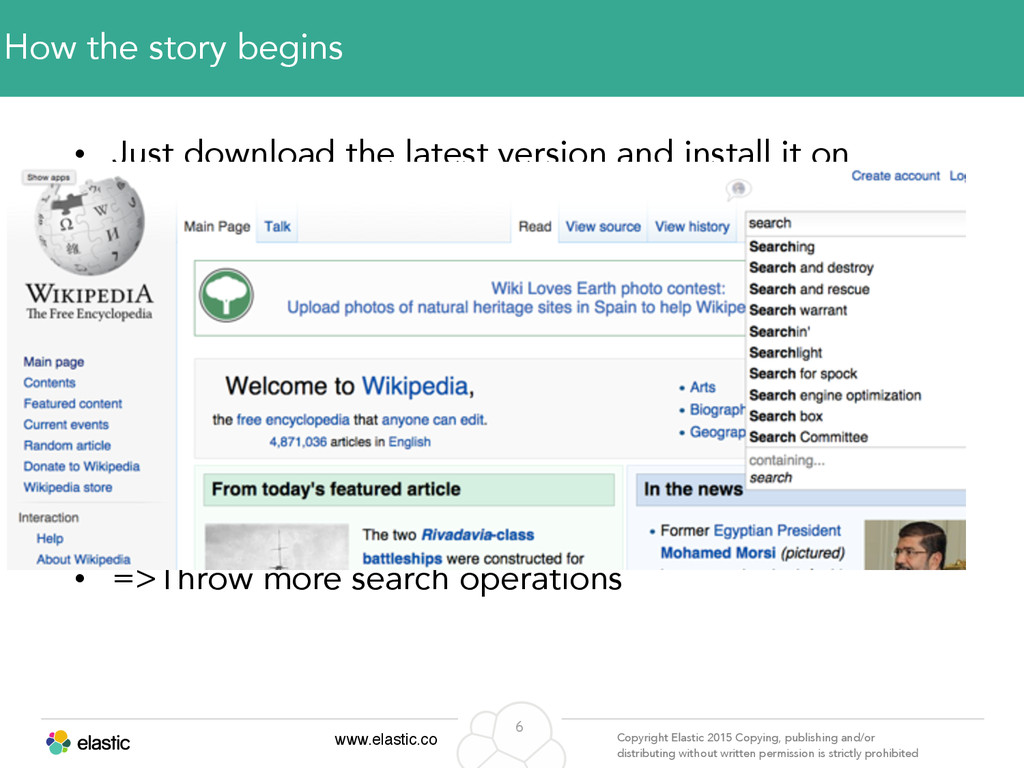Click the In the news heading

pyautogui.click(x=693, y=489)
